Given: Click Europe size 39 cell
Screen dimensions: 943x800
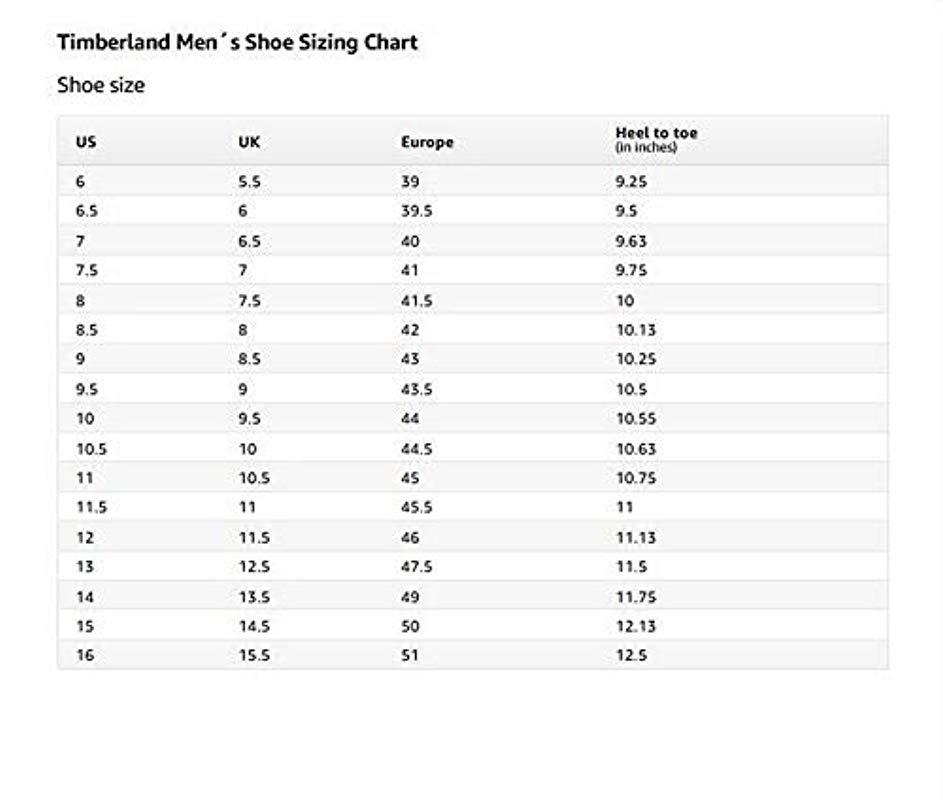Looking at the screenshot, I should click(x=411, y=182).
